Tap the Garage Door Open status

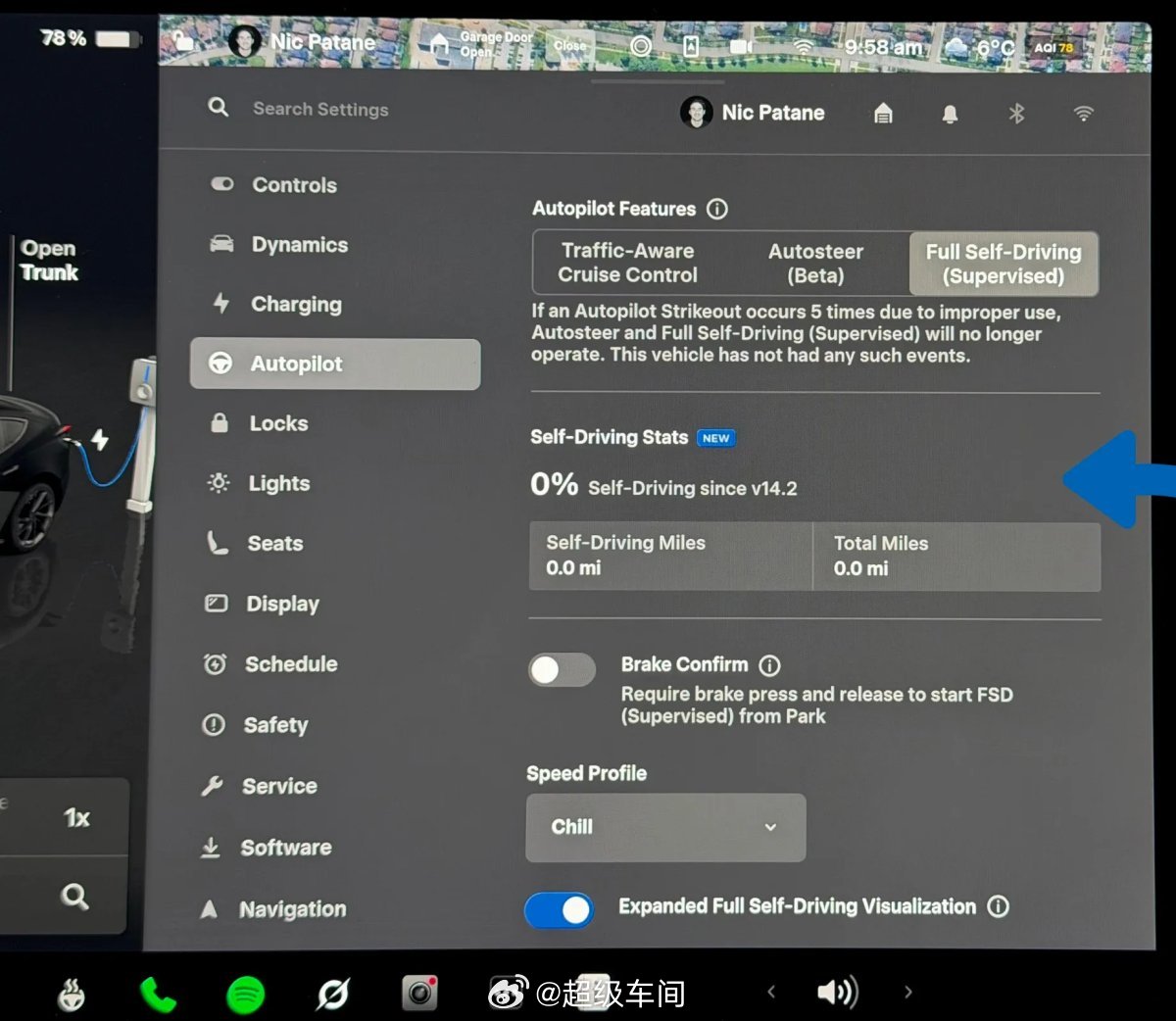coord(482,44)
